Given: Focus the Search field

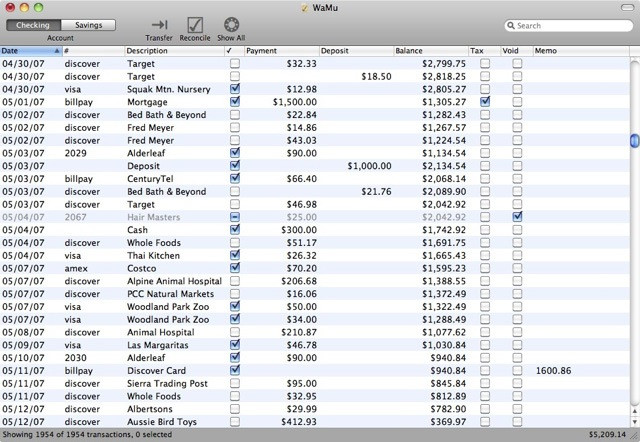Looking at the screenshot, I should tap(569, 25).
